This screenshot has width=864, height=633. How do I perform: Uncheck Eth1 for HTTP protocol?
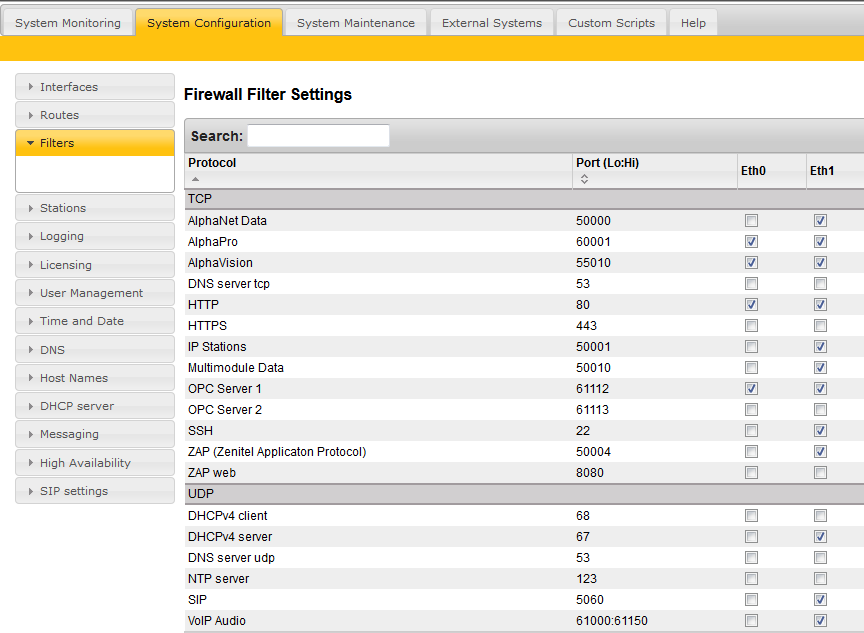(820, 305)
